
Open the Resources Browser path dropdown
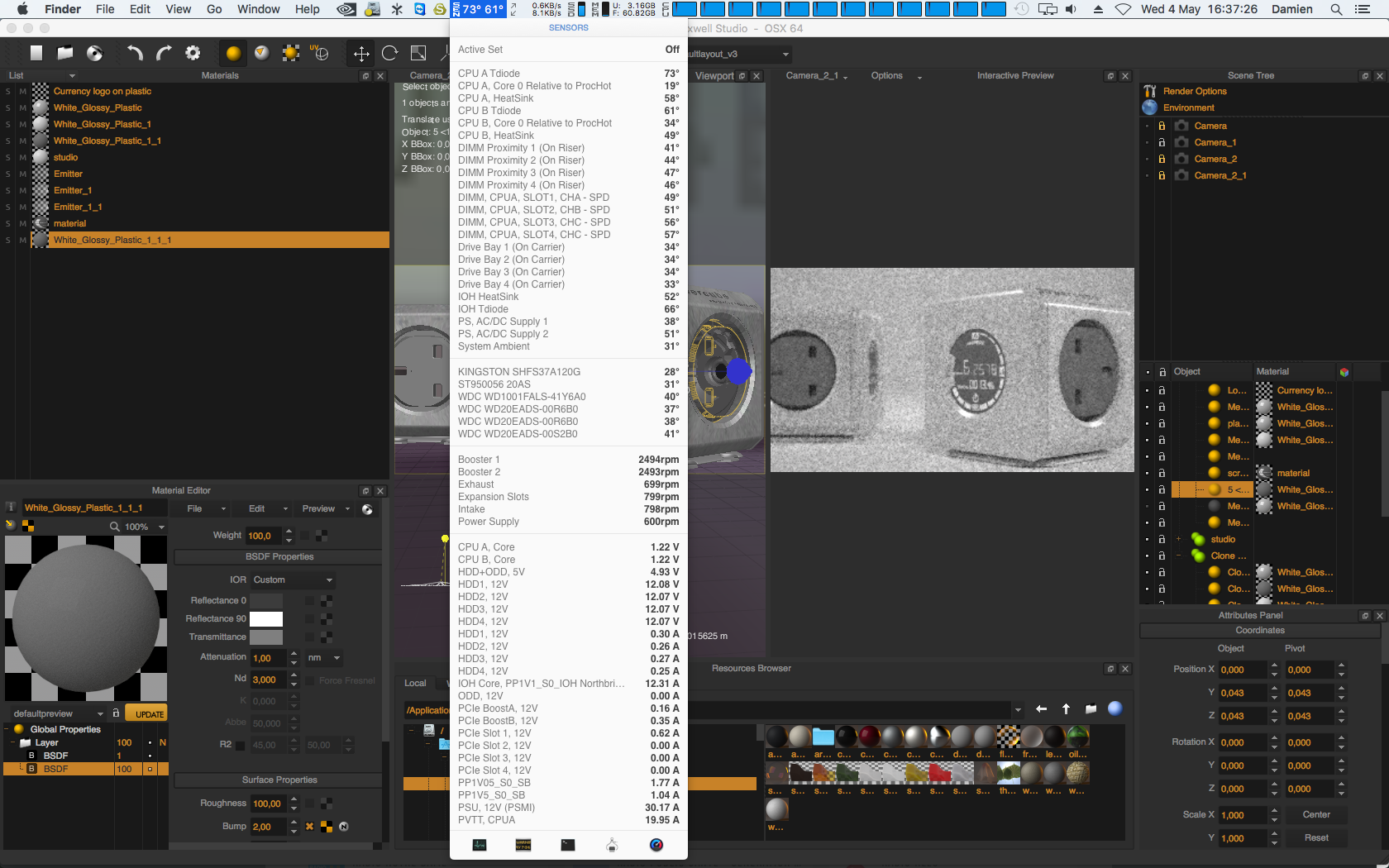pos(1018,710)
